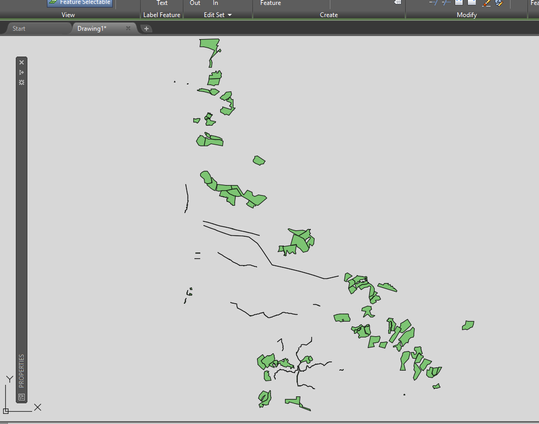Close the Properties palette

(x=22, y=62)
